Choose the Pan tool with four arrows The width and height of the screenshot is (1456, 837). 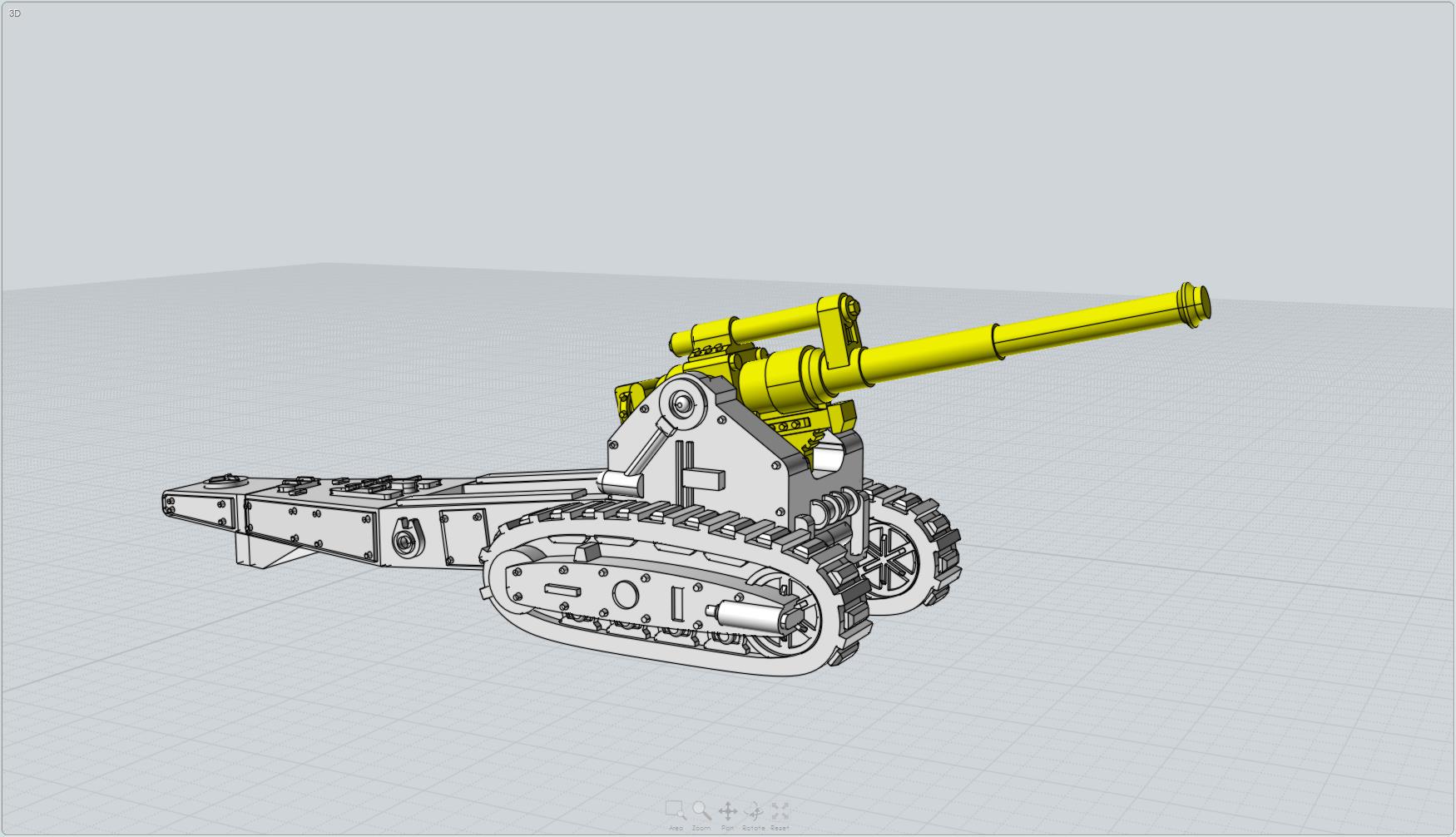coord(728,811)
